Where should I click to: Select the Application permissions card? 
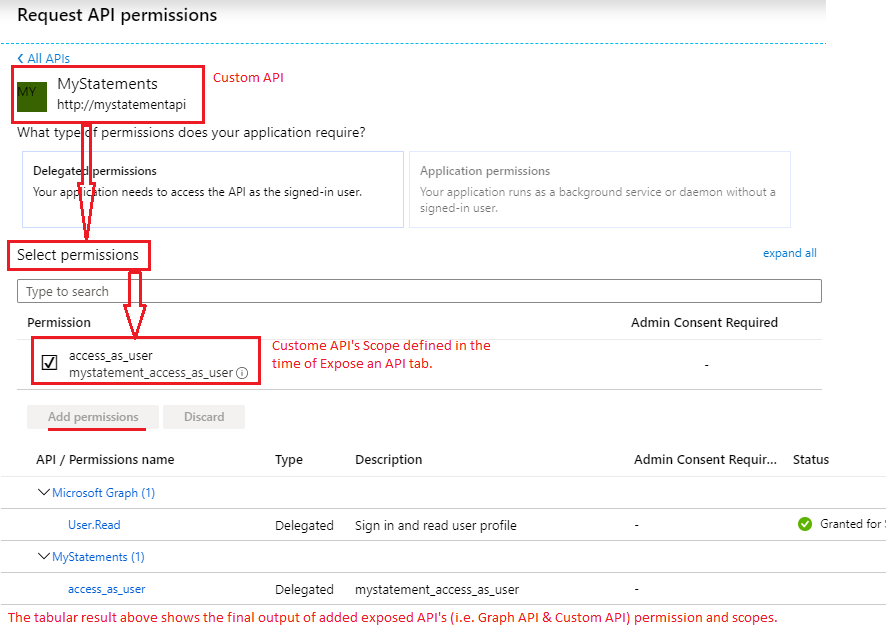599,189
